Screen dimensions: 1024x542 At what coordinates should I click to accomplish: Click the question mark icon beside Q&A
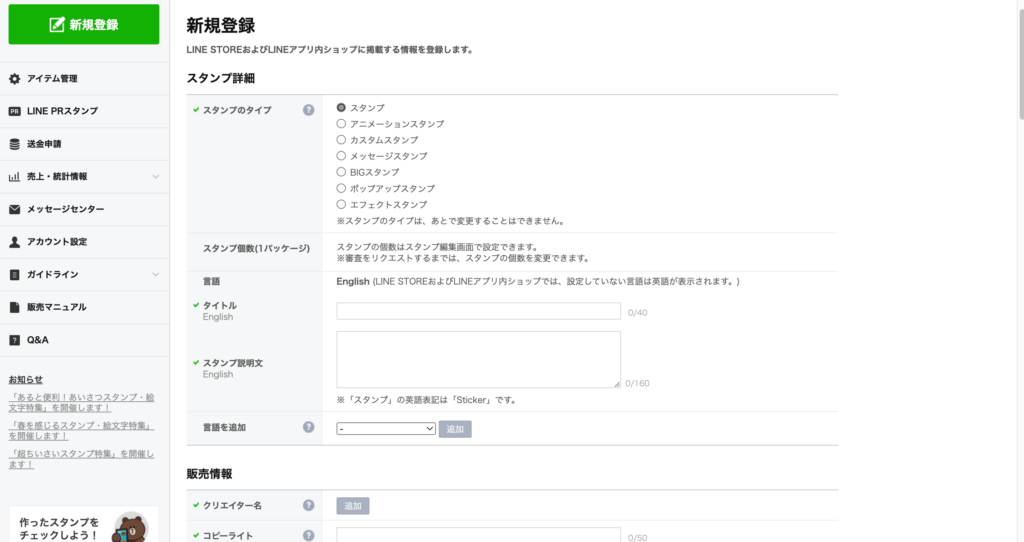tap(14, 340)
